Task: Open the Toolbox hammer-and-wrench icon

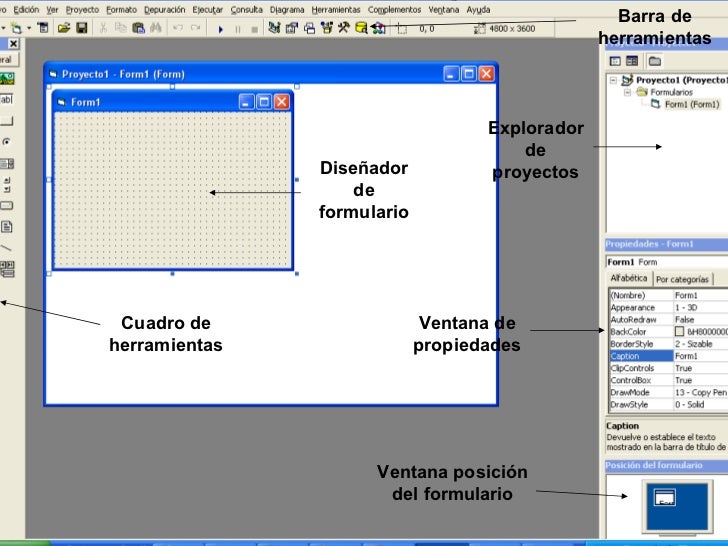Action: 344,28
